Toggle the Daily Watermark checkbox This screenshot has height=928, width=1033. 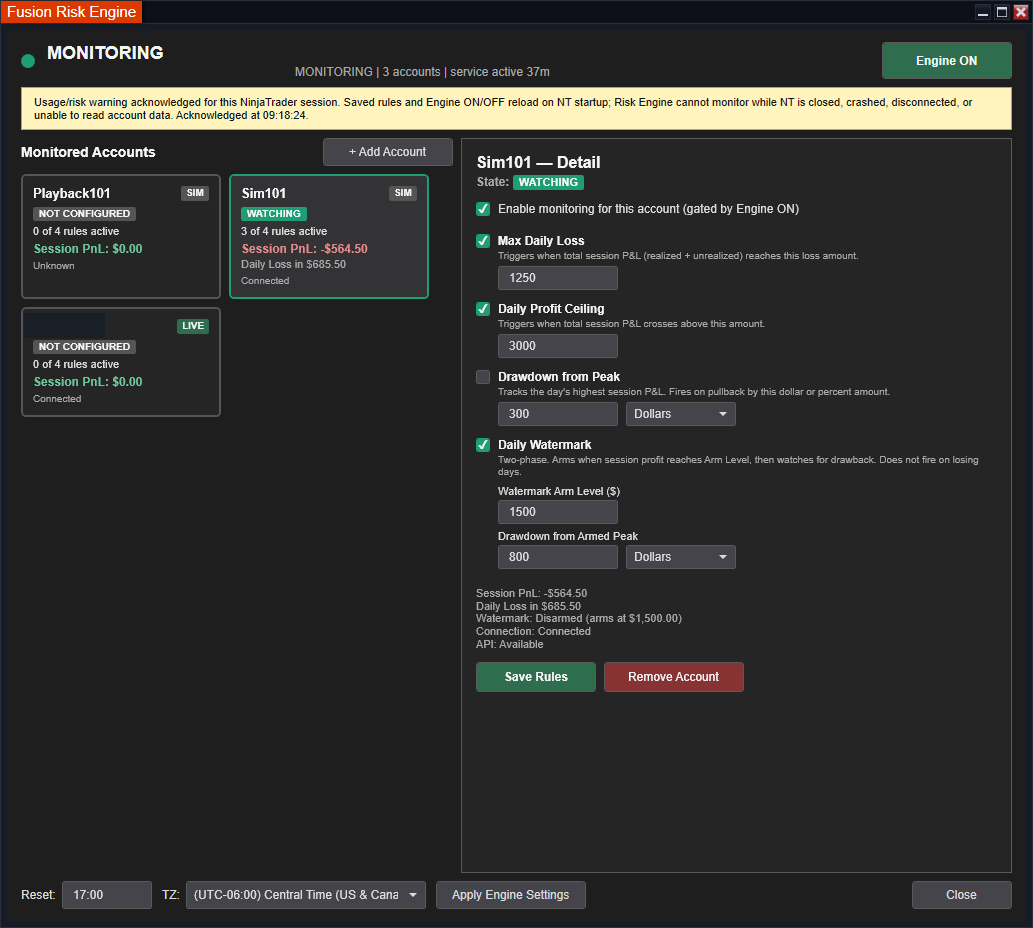(x=483, y=445)
